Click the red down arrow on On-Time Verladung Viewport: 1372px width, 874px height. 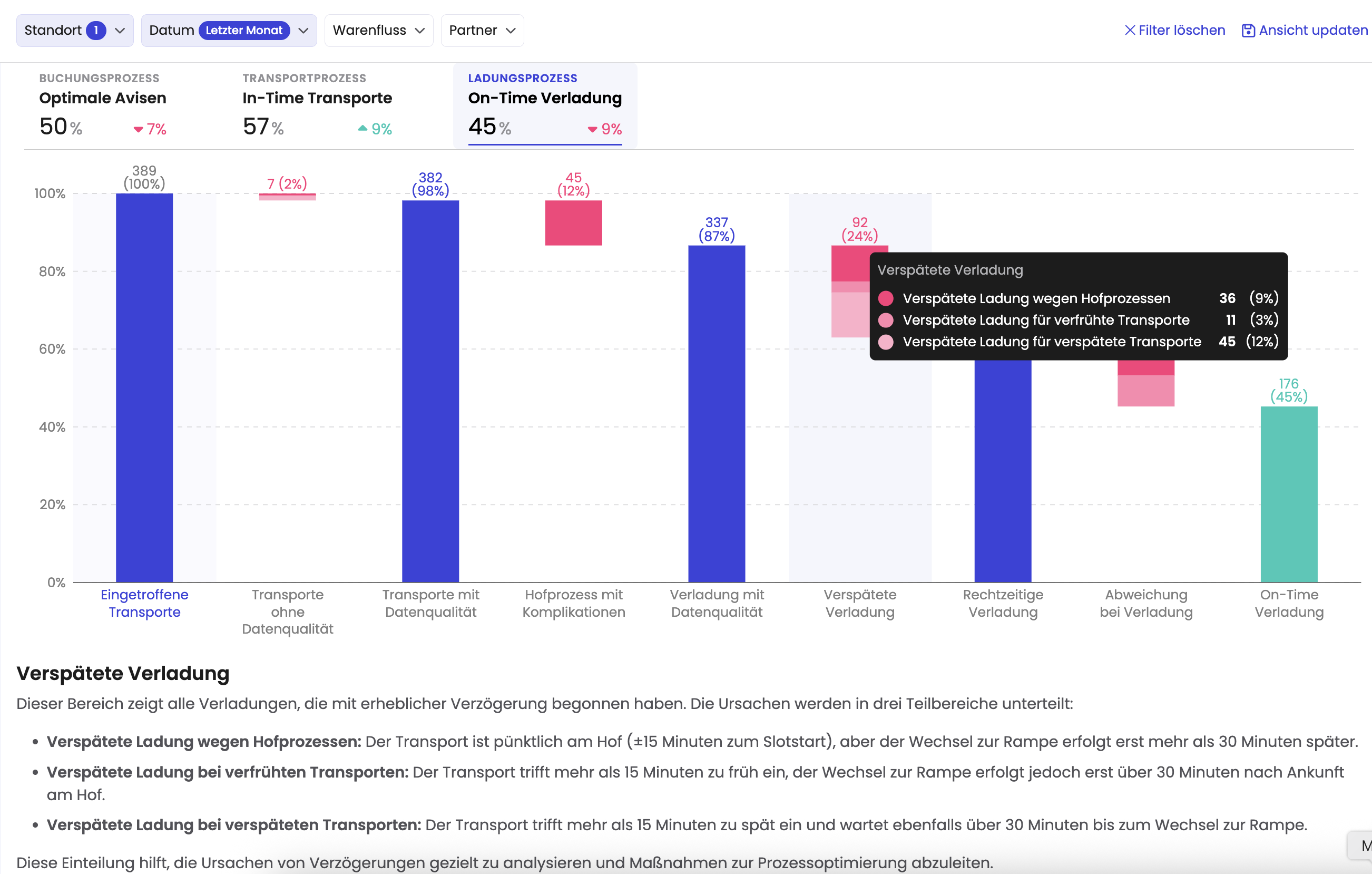coord(592,130)
